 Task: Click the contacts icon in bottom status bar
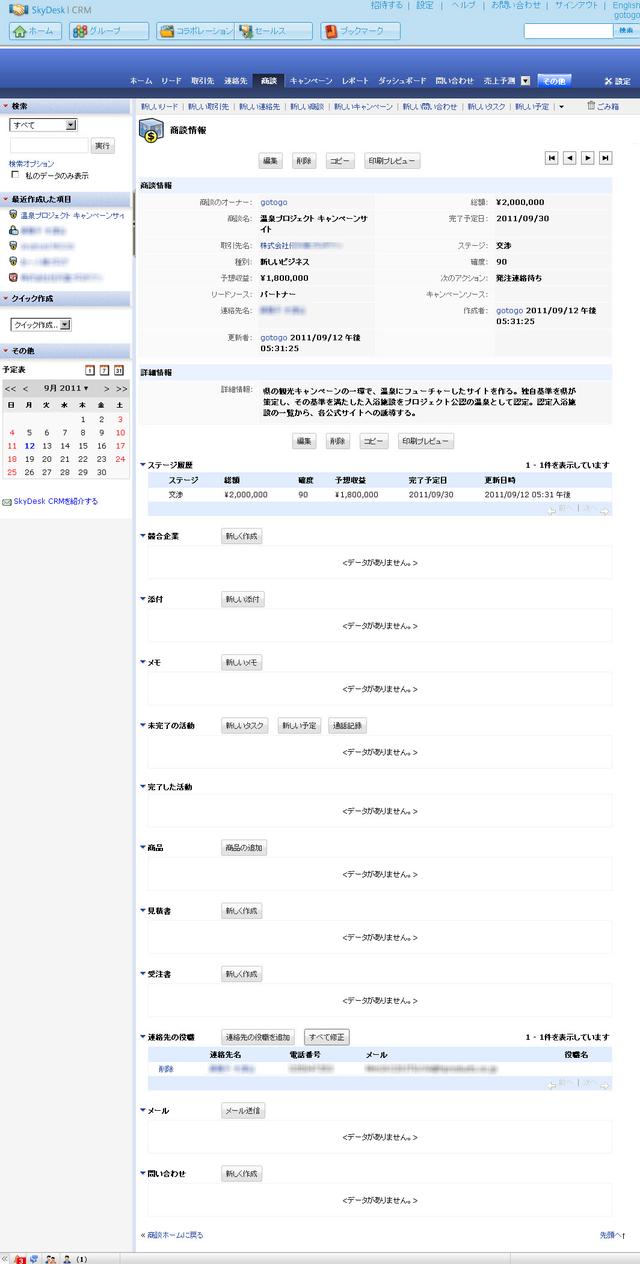coord(49,1258)
